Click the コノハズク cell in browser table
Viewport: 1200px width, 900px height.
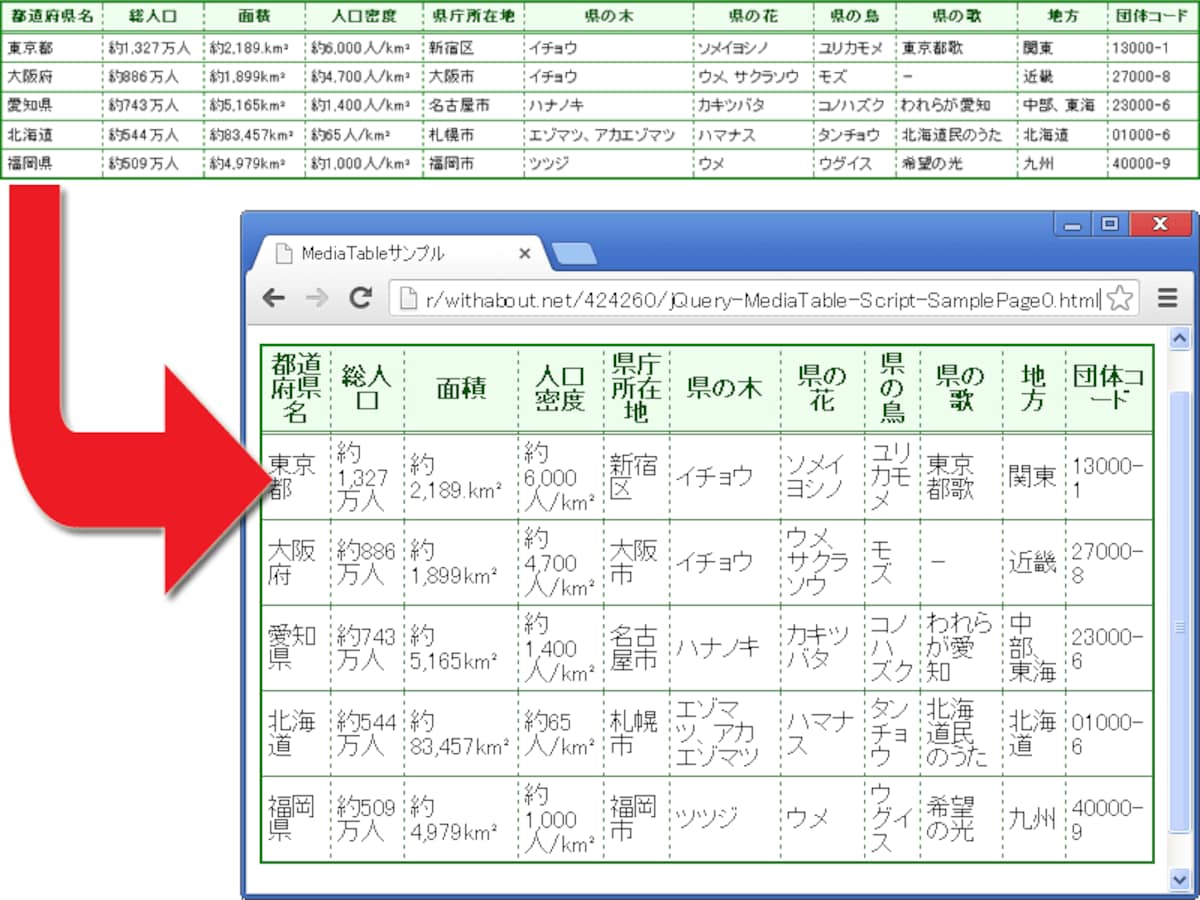[x=891, y=648]
